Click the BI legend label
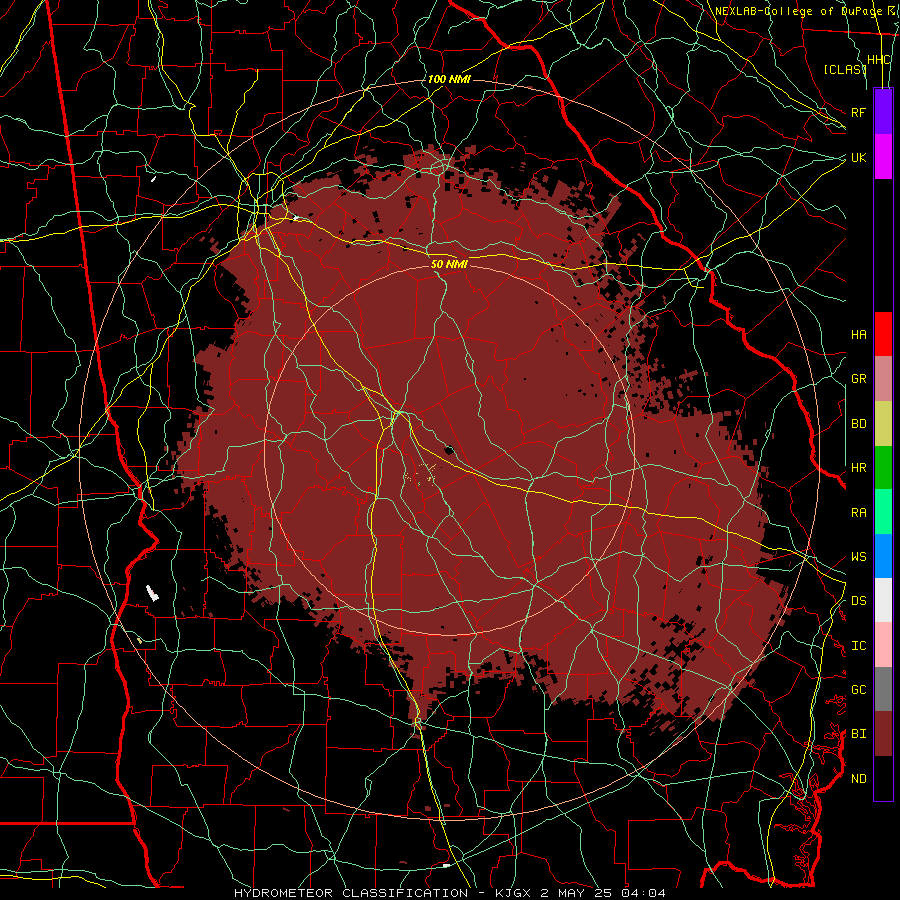The image size is (900, 900). pos(858,734)
